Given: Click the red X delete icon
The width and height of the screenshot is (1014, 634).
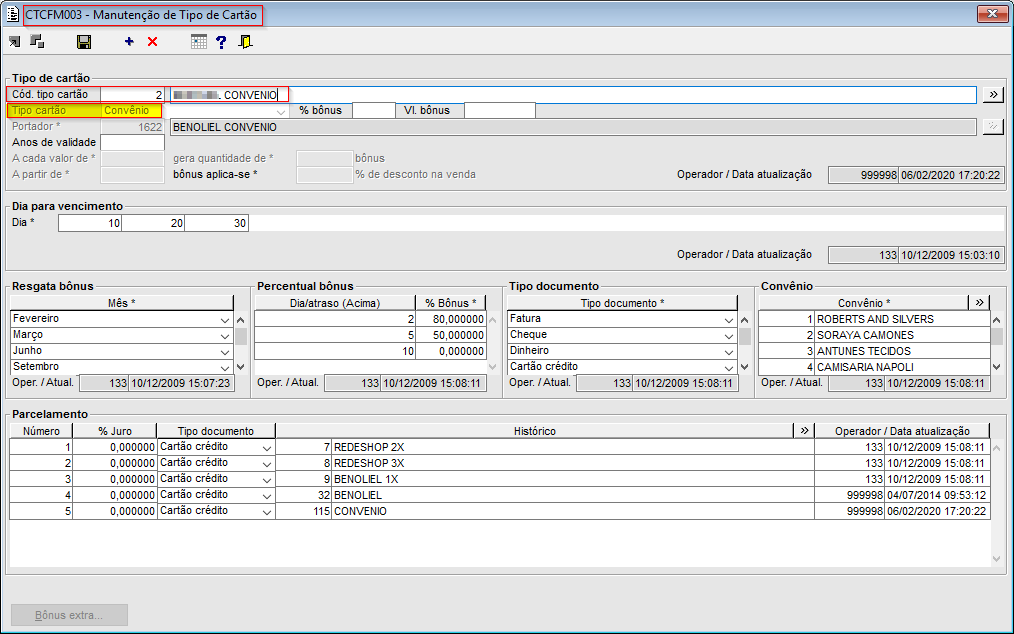Looking at the screenshot, I should point(152,42).
